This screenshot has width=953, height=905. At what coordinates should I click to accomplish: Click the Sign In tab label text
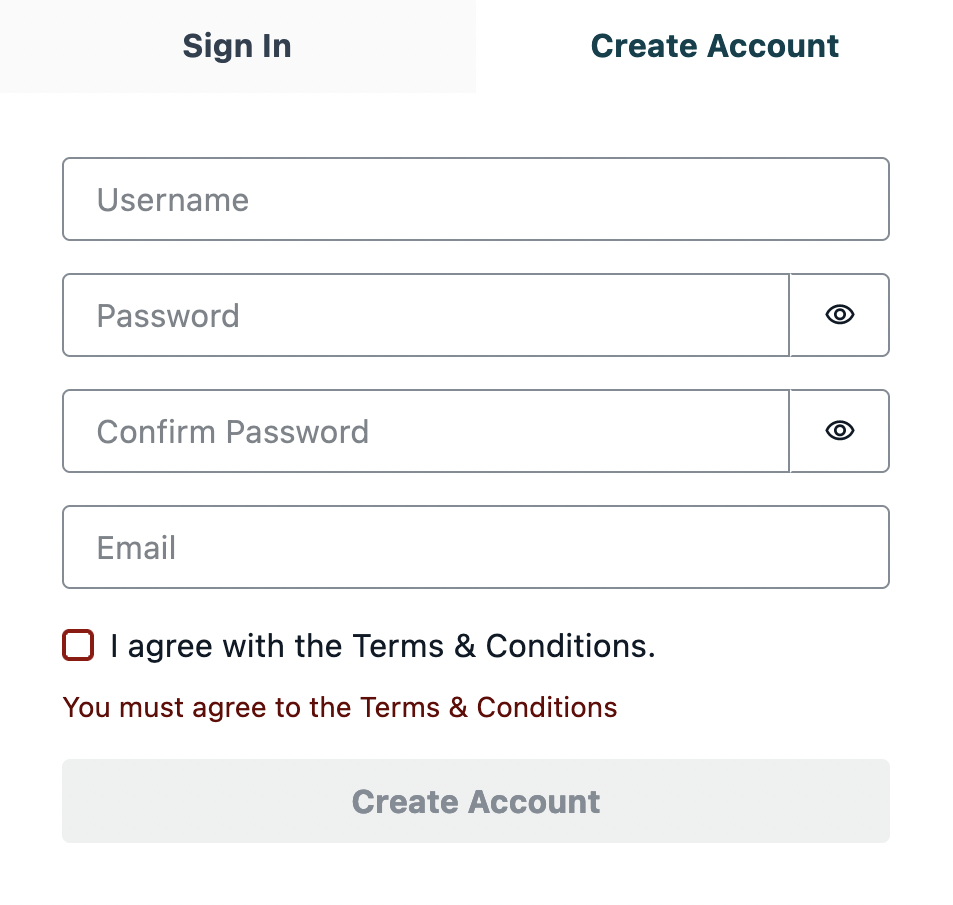tap(237, 47)
